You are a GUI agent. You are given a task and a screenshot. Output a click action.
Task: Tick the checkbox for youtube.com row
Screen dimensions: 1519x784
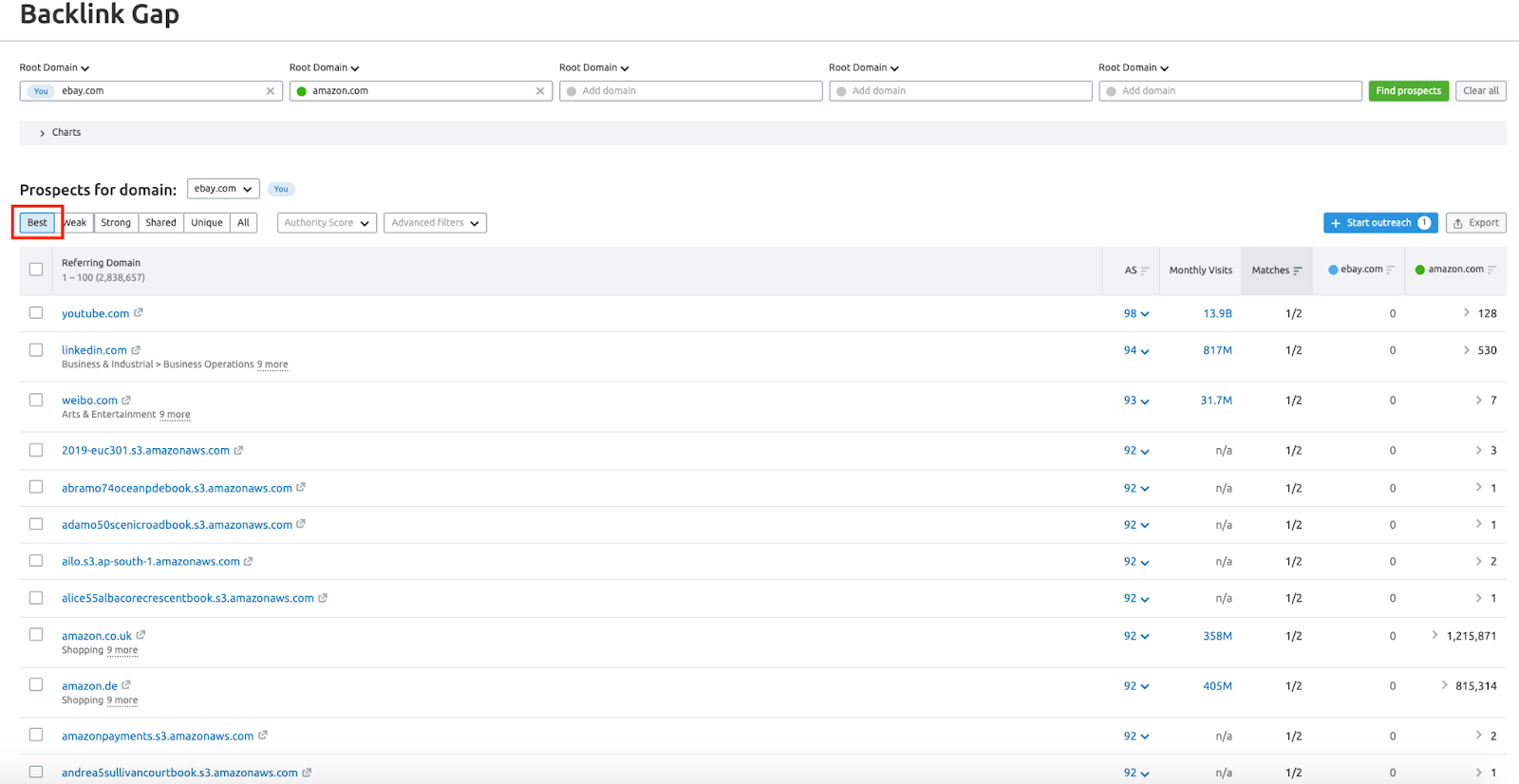pyautogui.click(x=36, y=312)
